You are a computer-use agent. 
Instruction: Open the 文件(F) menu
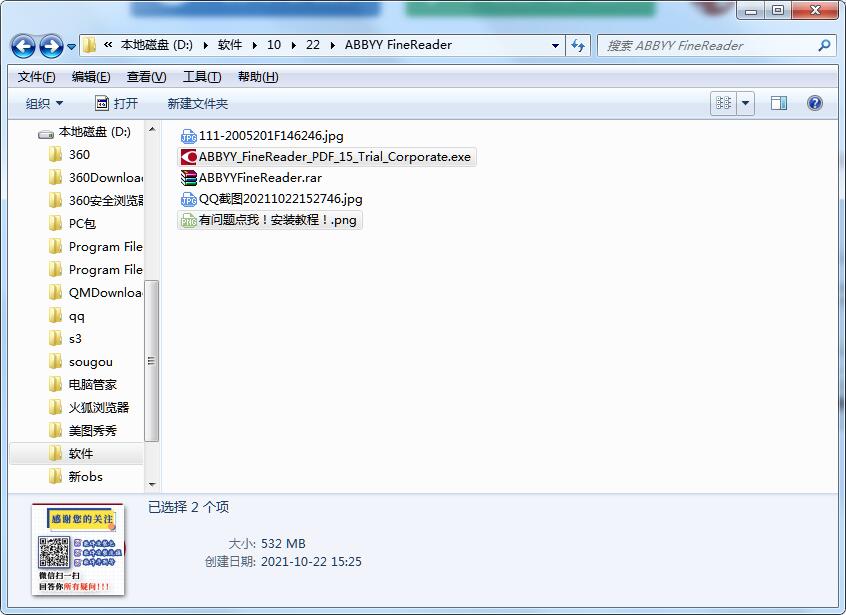click(x=36, y=77)
